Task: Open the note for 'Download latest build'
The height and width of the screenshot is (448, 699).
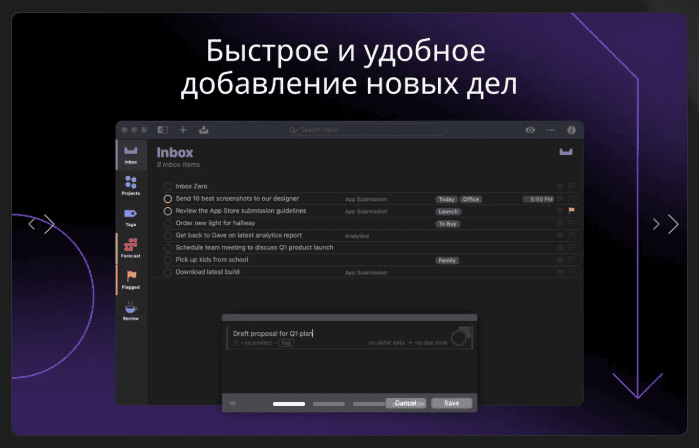Action: 560,272
